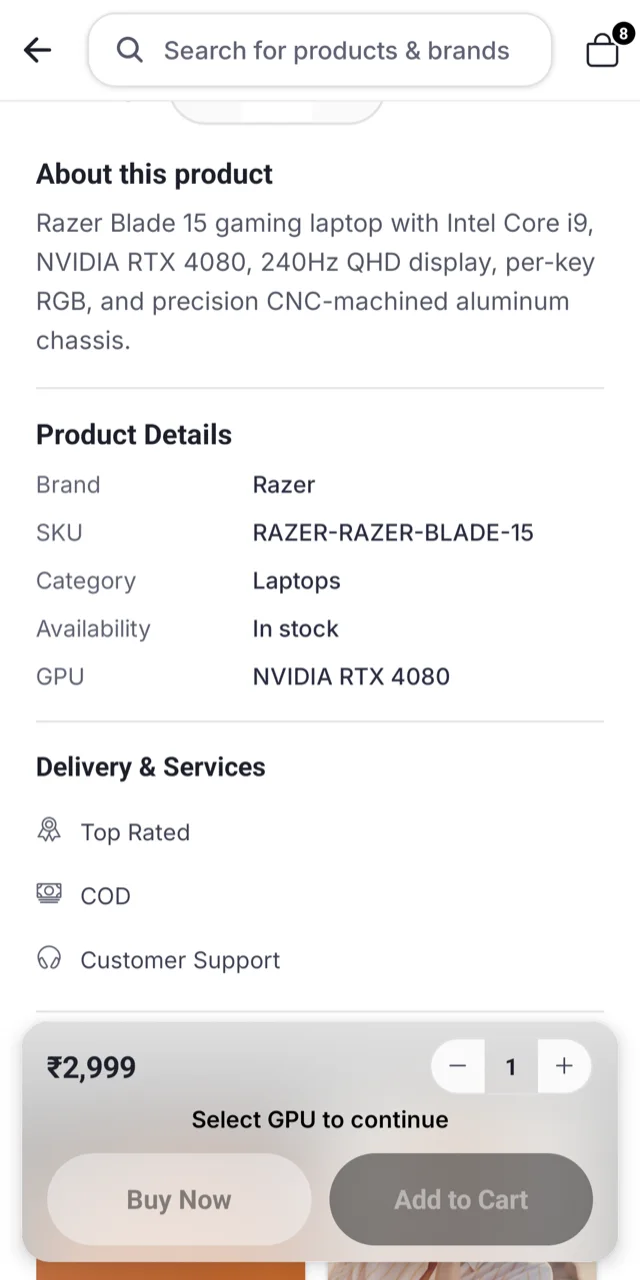Image resolution: width=640 pixels, height=1280 pixels.
Task: Tap the Top Rated service label
Action: (135, 832)
